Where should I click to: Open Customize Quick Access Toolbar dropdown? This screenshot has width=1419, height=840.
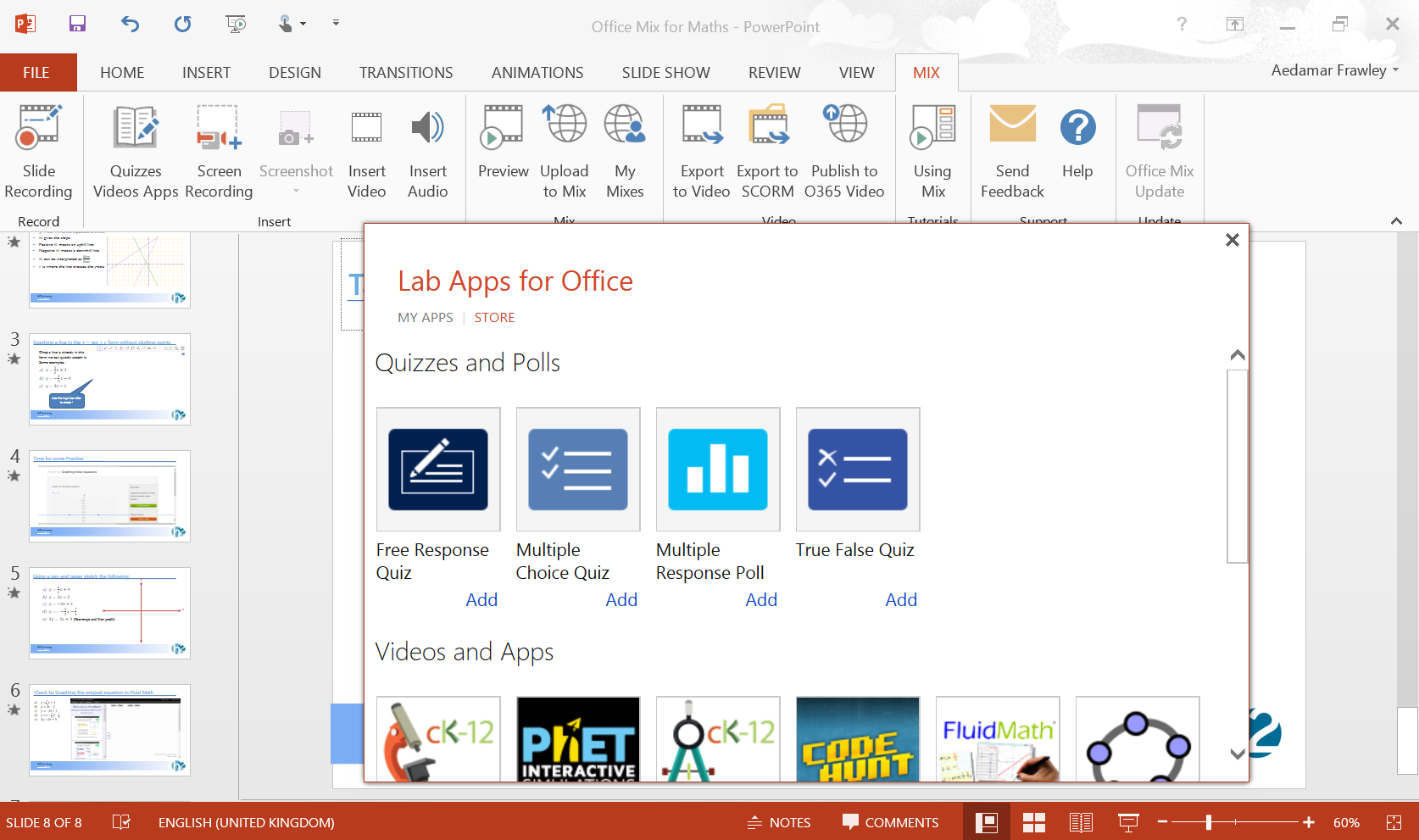[x=336, y=24]
